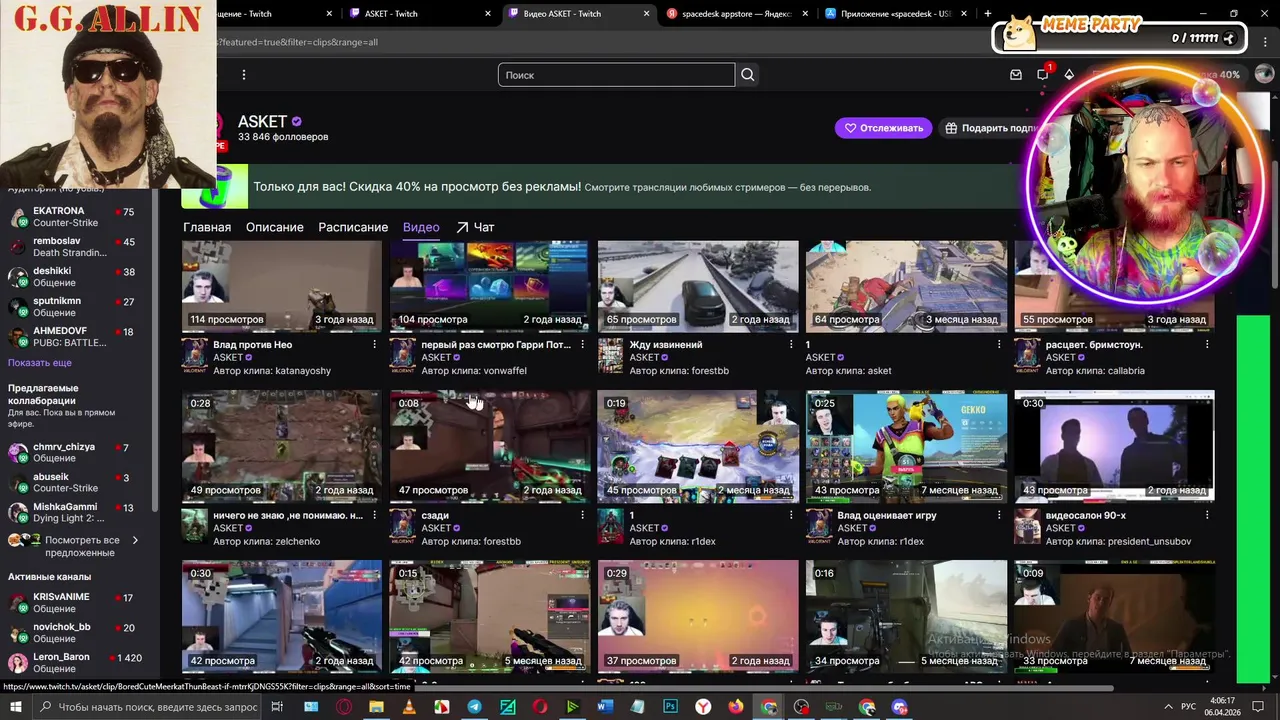Open KRISvANIME channel in sidebar

[x=74, y=603]
